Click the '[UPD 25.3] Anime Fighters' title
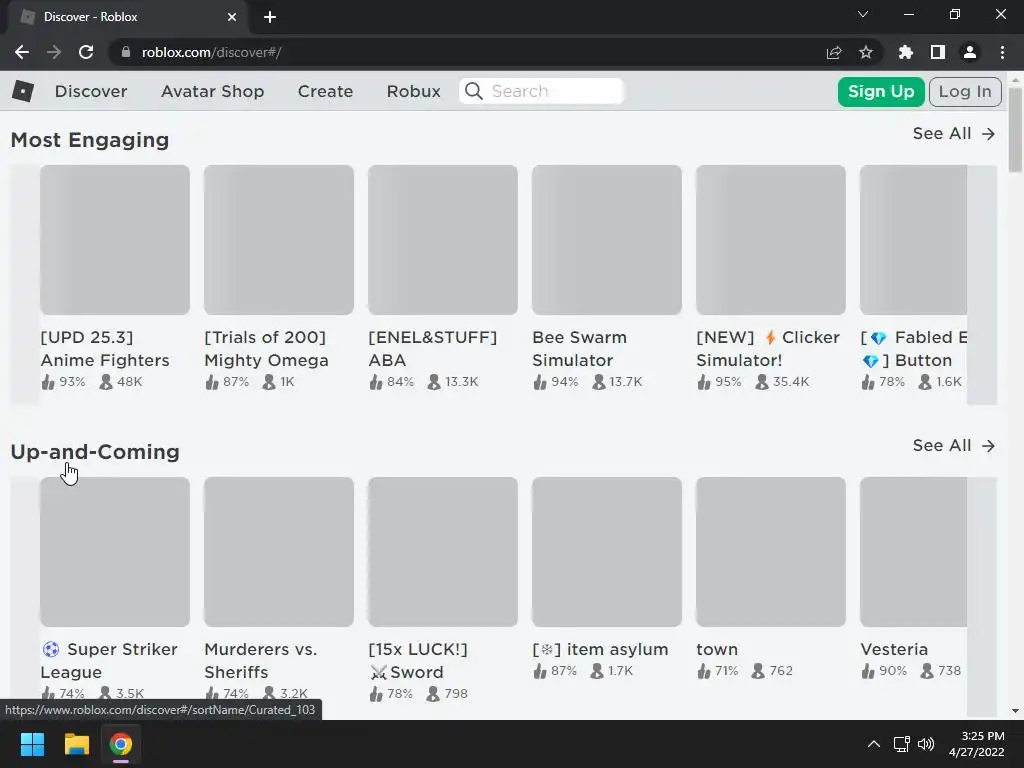 click(x=105, y=349)
